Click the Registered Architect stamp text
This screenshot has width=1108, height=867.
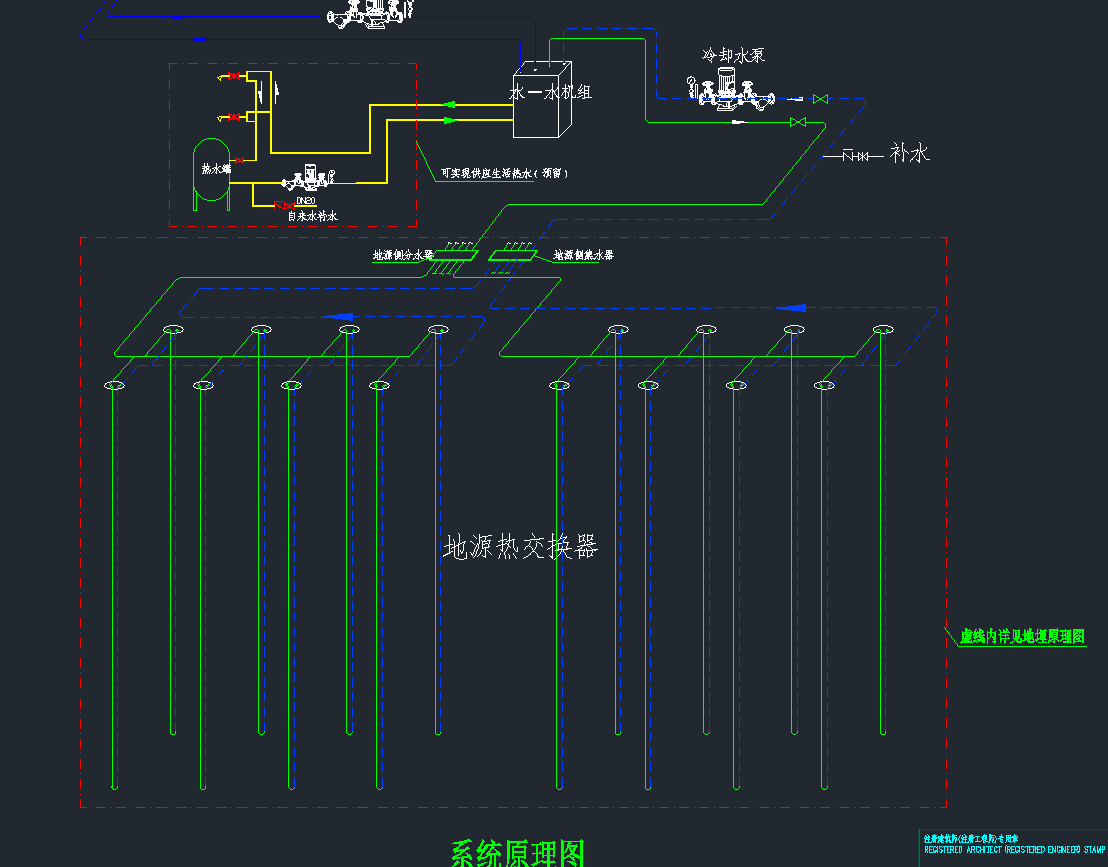click(1012, 850)
